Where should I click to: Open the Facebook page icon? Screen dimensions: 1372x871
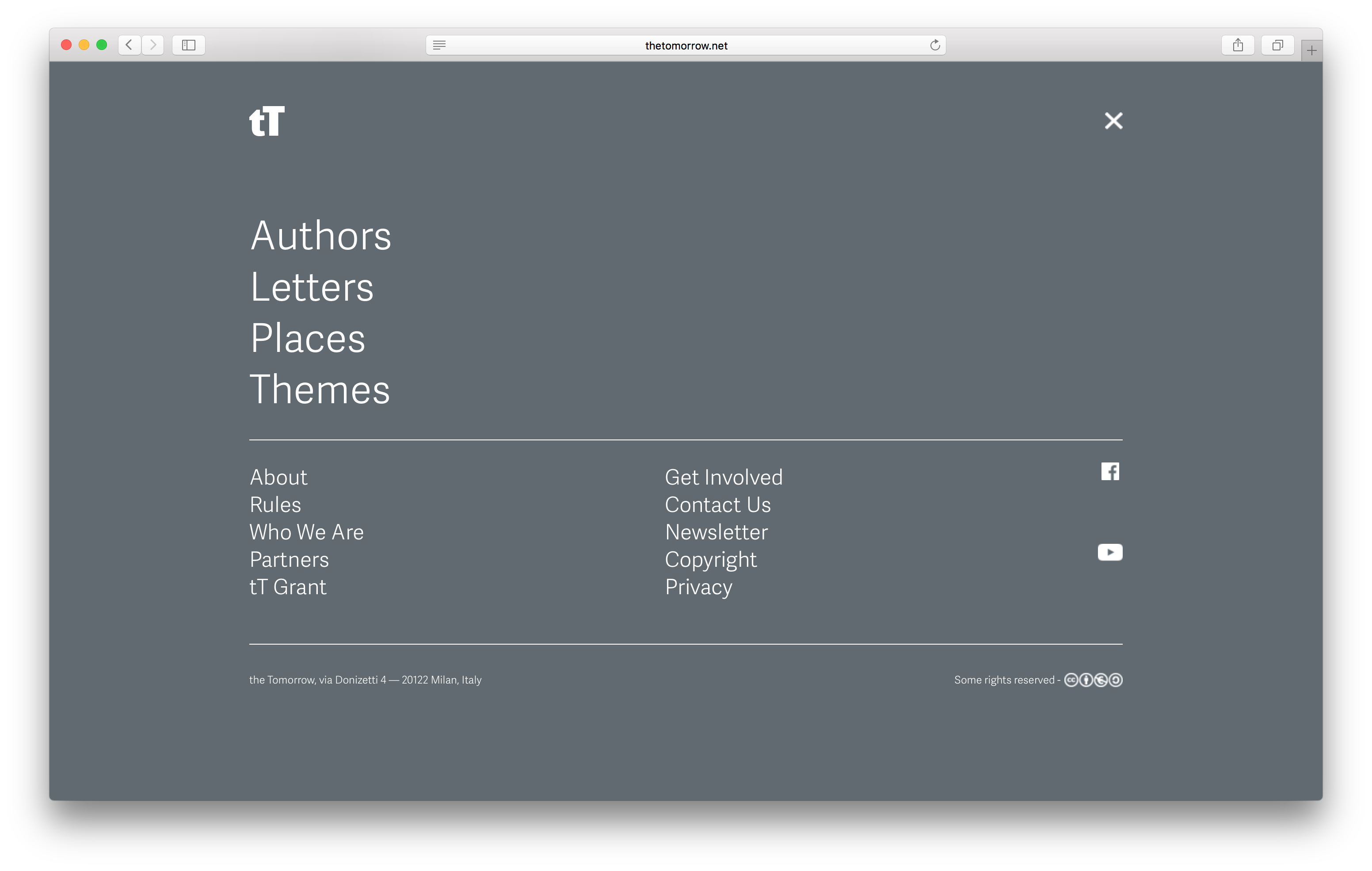(1109, 471)
